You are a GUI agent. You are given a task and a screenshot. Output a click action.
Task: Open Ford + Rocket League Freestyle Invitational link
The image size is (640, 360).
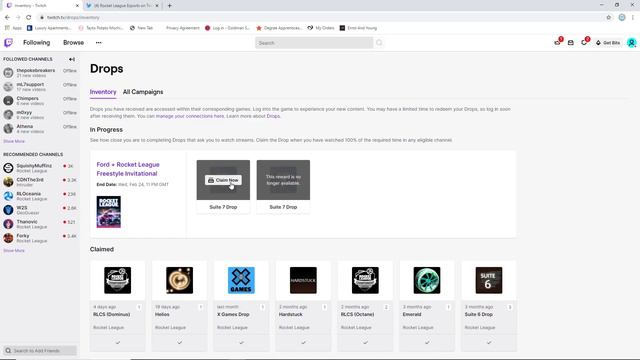[128, 169]
